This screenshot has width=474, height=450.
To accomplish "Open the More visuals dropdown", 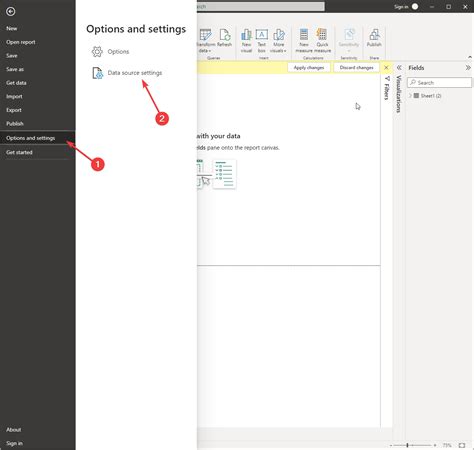I will (x=278, y=40).
